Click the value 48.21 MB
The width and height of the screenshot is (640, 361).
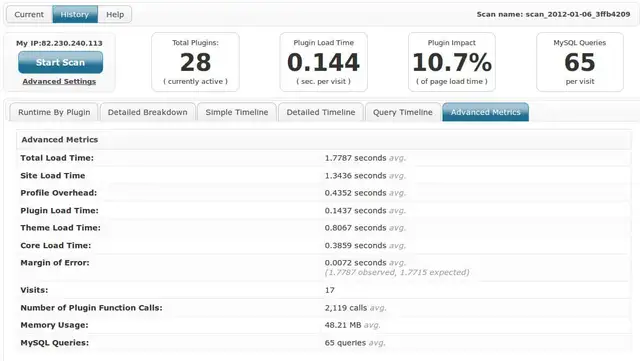[343, 325]
